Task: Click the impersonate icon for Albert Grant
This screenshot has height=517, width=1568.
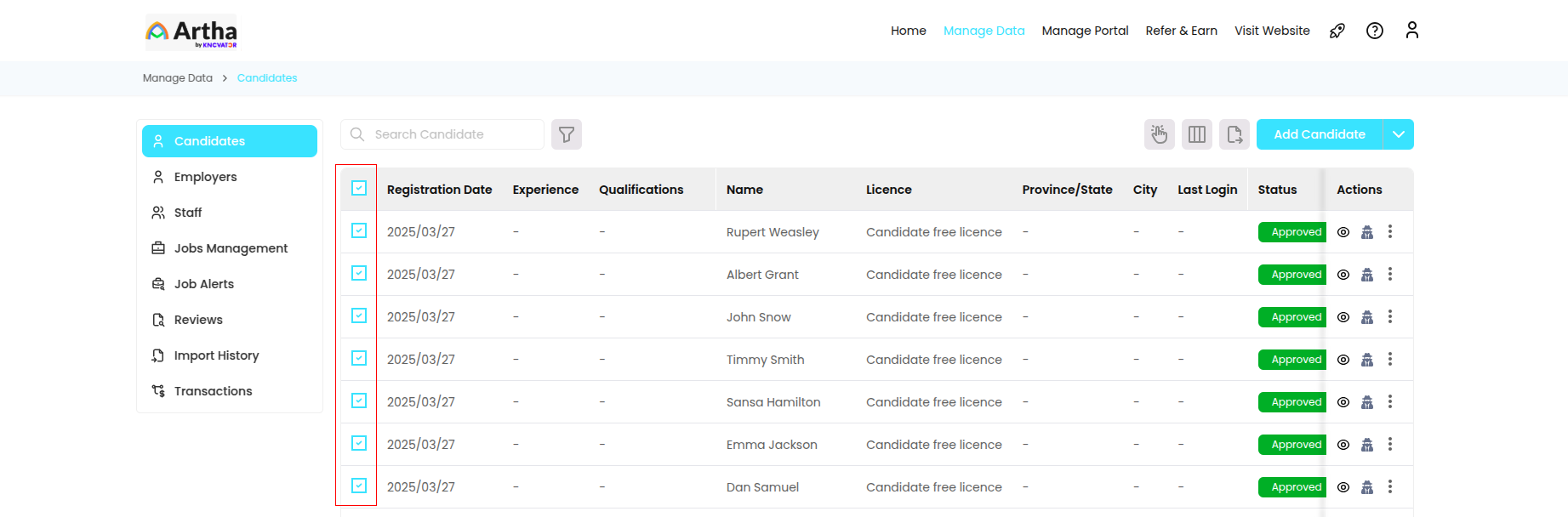Action: [x=1367, y=275]
